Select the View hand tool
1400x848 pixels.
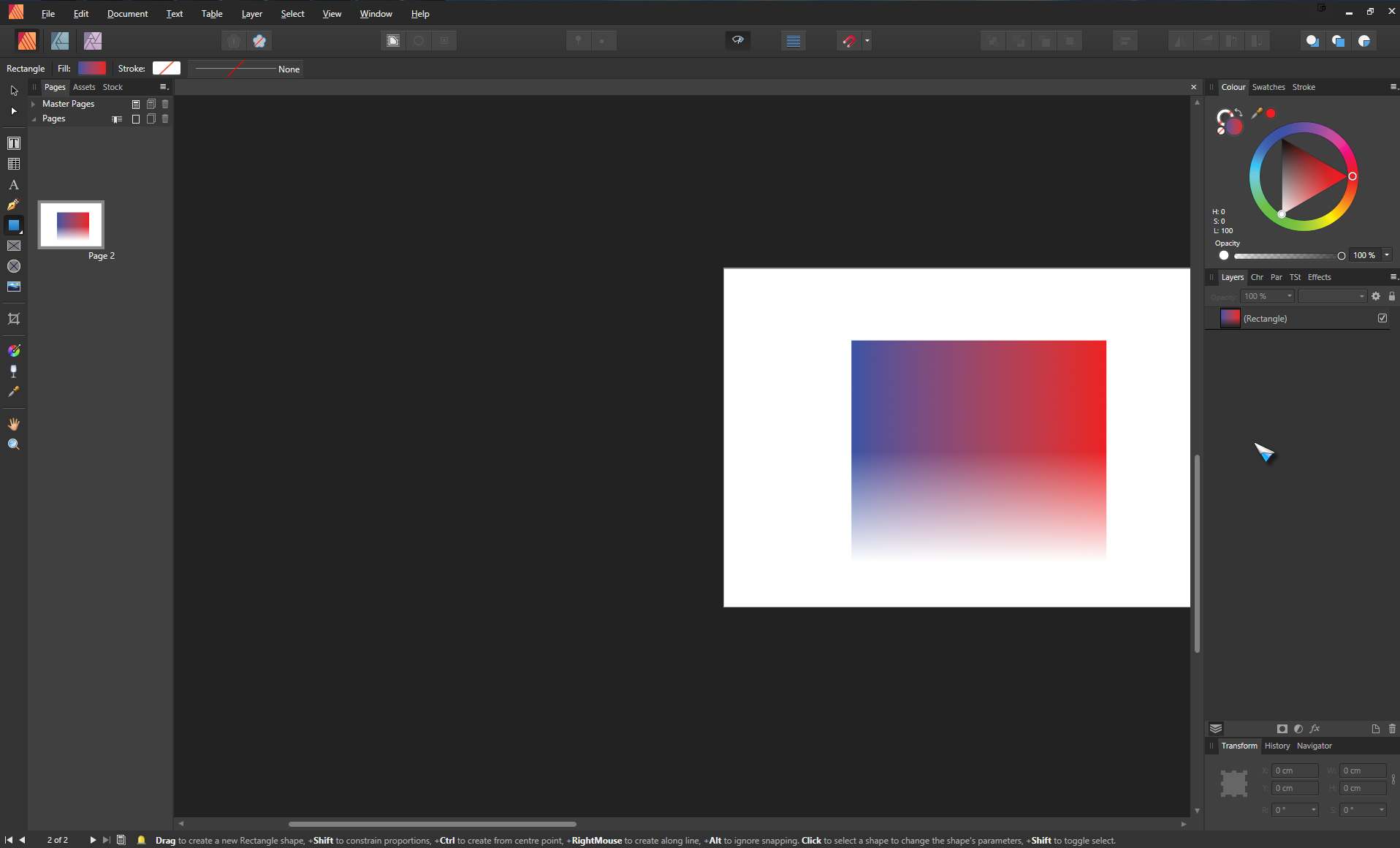[x=14, y=424]
